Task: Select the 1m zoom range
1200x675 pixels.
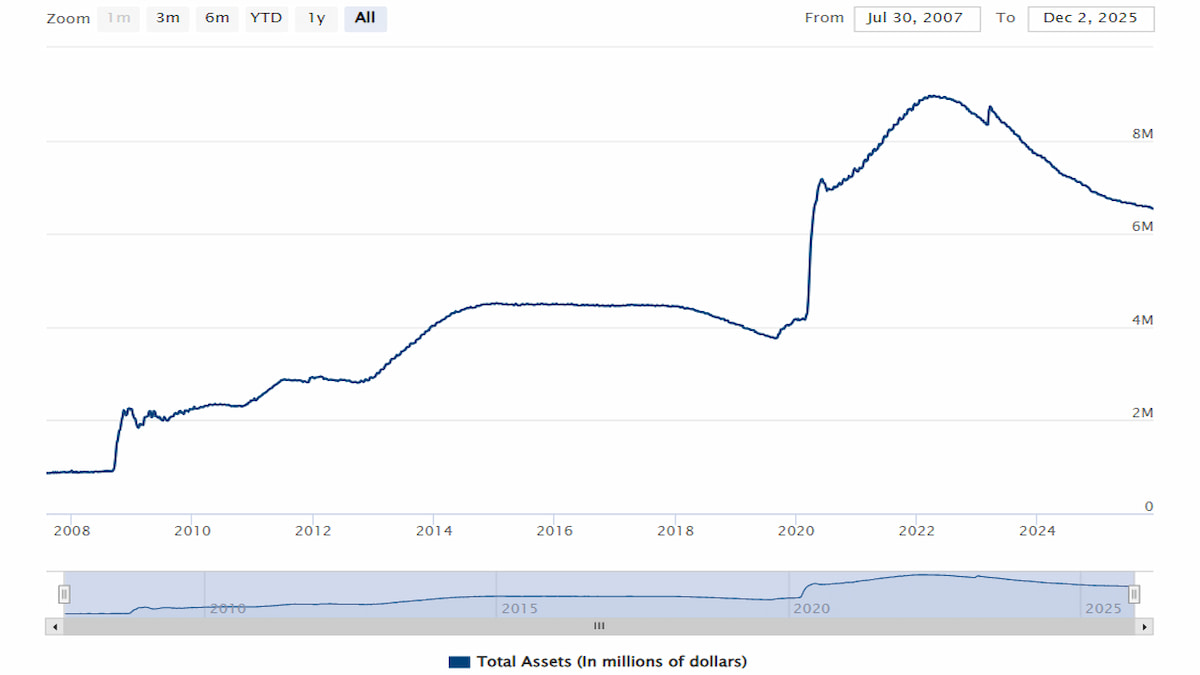Action: tap(119, 18)
